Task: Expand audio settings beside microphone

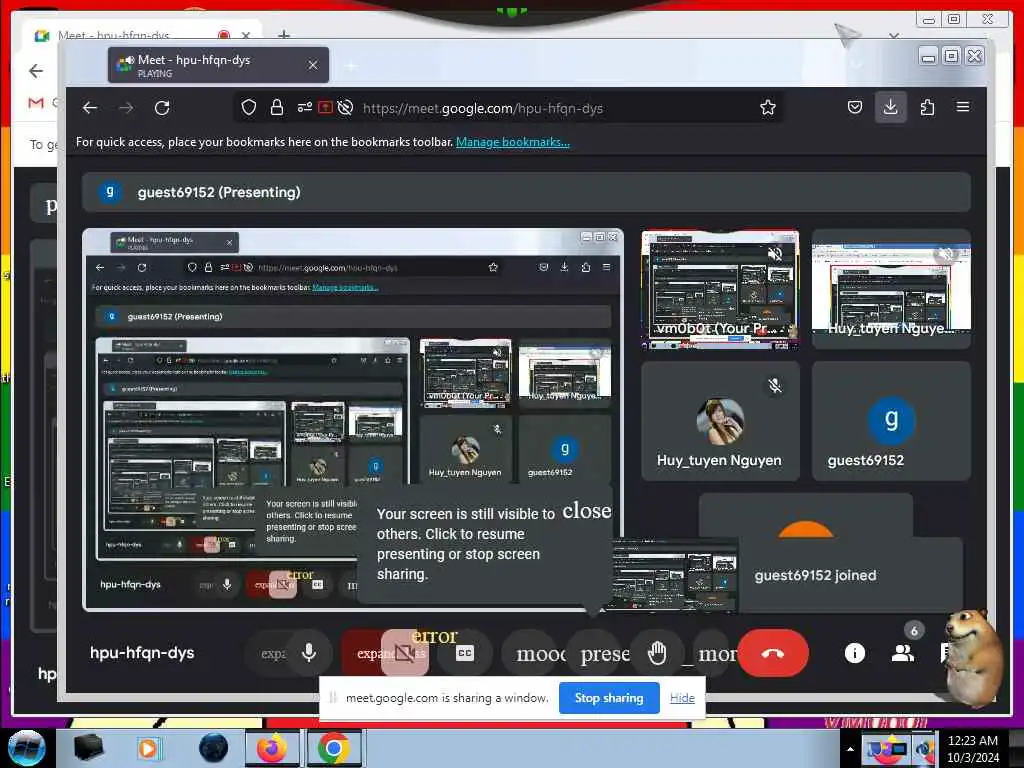Action: coord(271,652)
